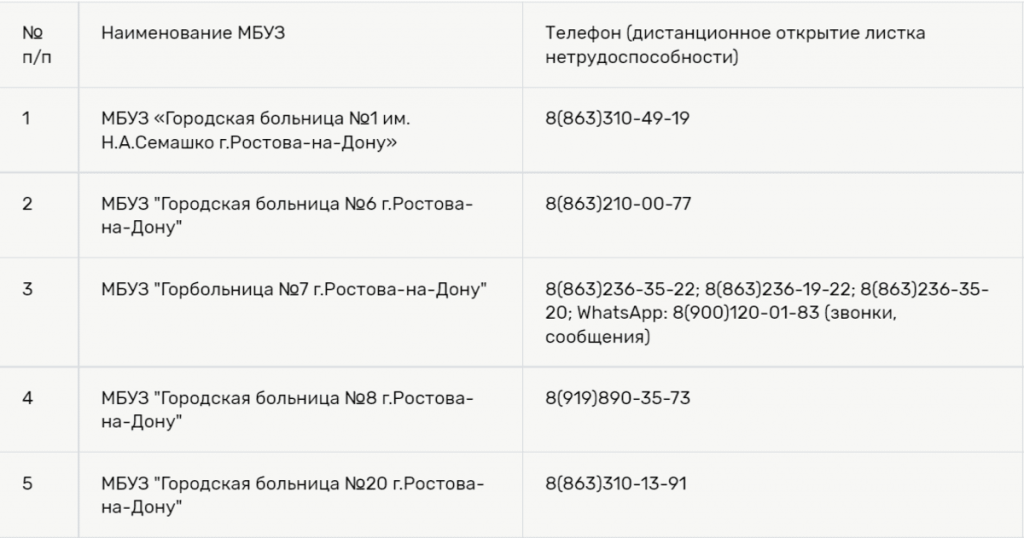Click the WhatsApp number 8(900)120-01-83

(736, 314)
